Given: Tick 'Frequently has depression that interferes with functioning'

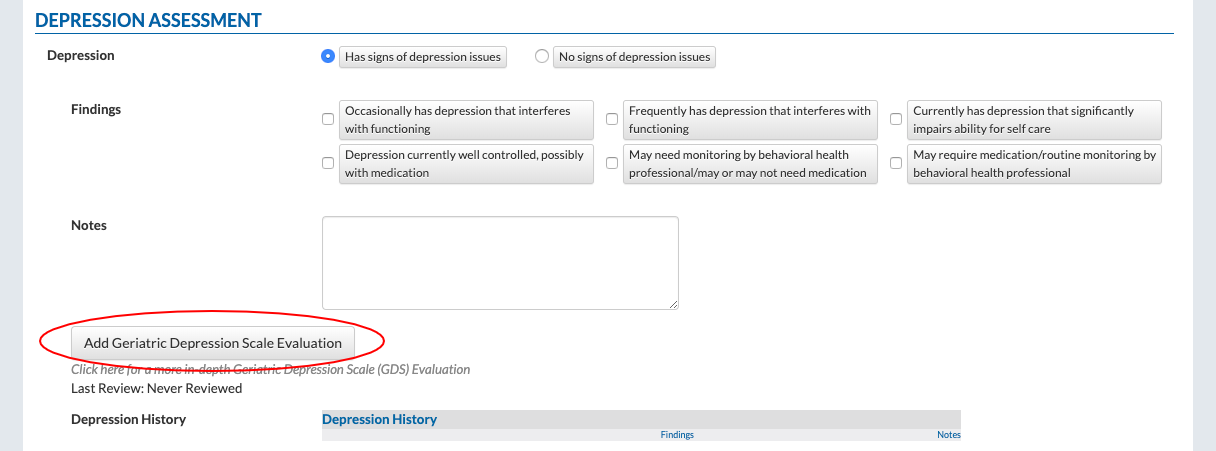Looking at the screenshot, I should click(612, 119).
